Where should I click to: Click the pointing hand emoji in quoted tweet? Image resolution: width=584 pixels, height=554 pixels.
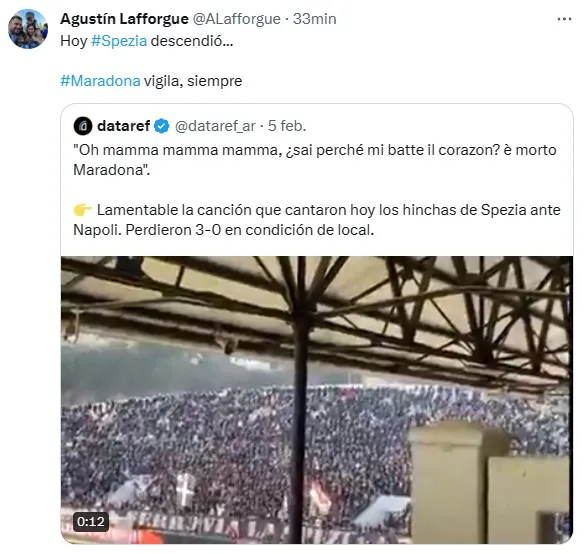coord(83,210)
